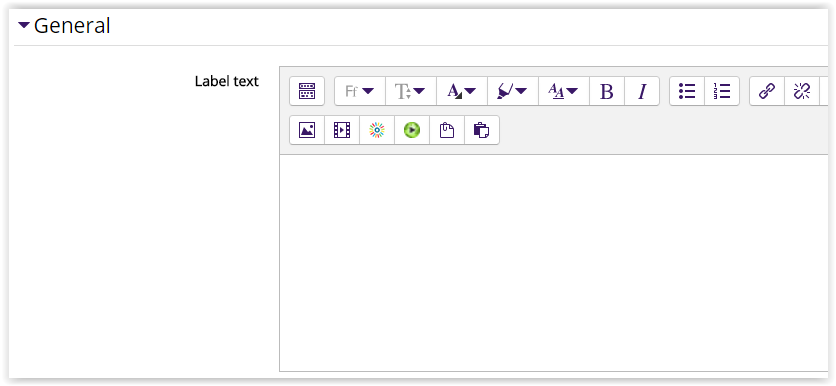Open the AA paragraph styles dropdown
Screen dimensions: 836x386
(564, 91)
